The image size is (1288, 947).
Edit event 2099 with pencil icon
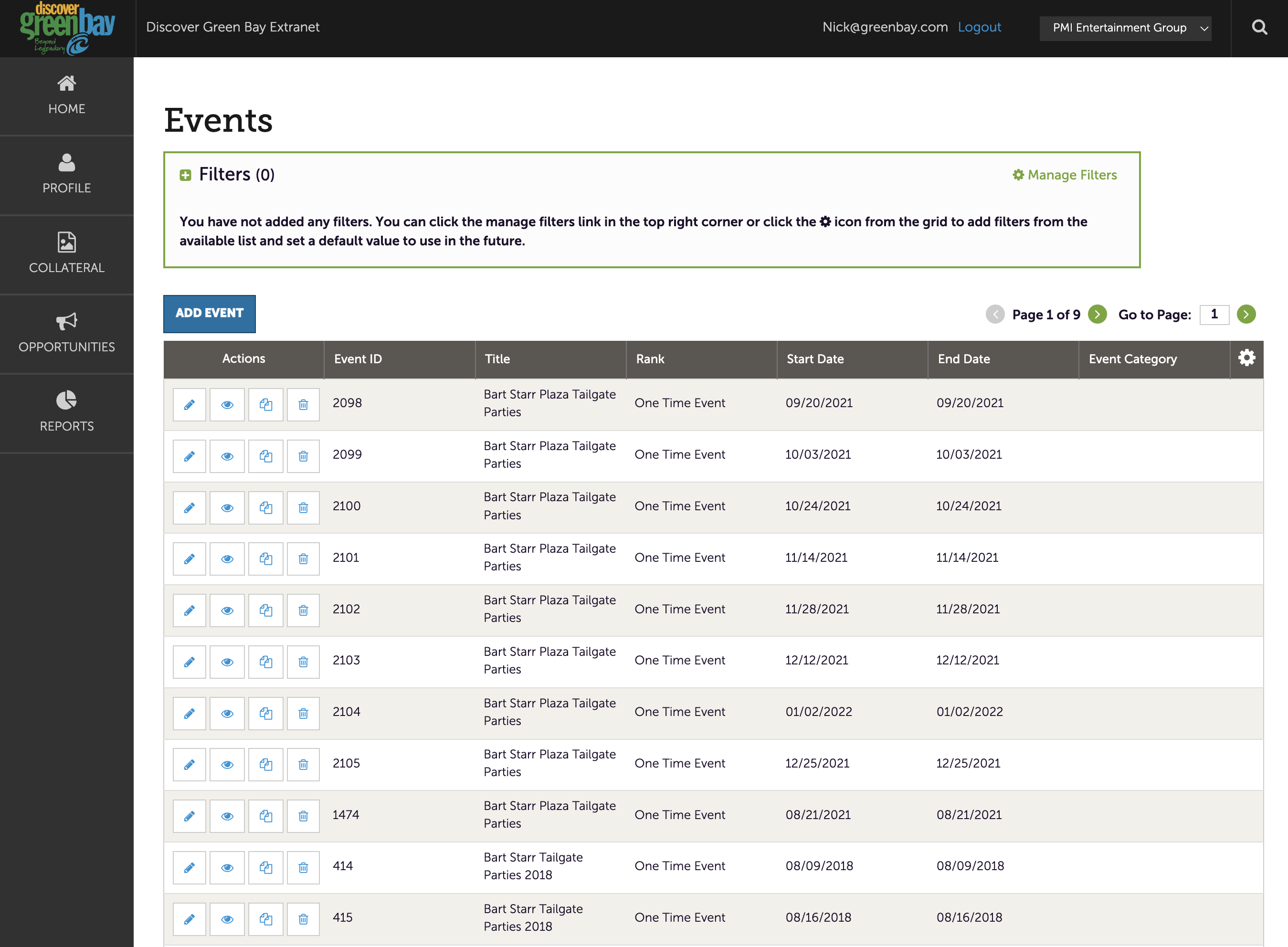point(189,456)
